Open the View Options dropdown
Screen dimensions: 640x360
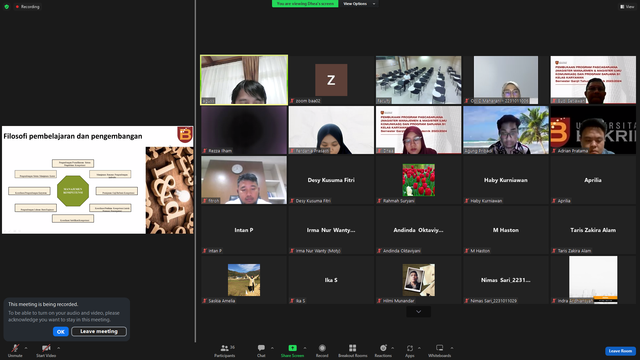click(359, 4)
